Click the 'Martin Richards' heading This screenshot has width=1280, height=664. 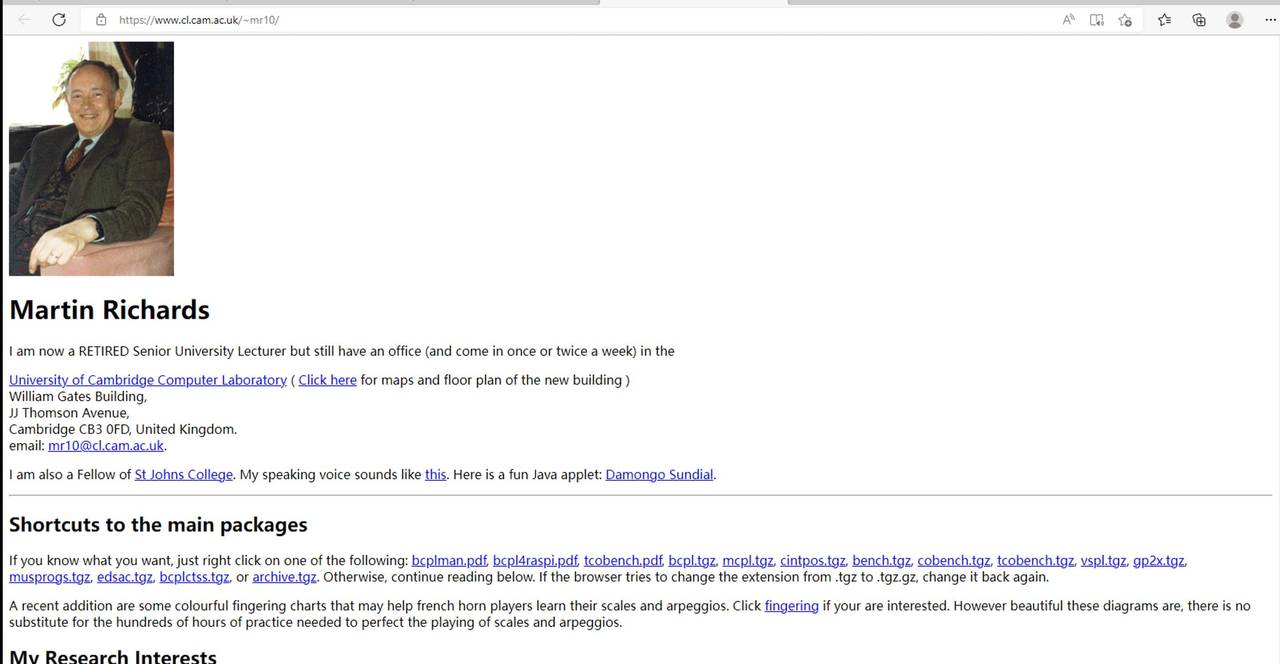[x=109, y=310]
